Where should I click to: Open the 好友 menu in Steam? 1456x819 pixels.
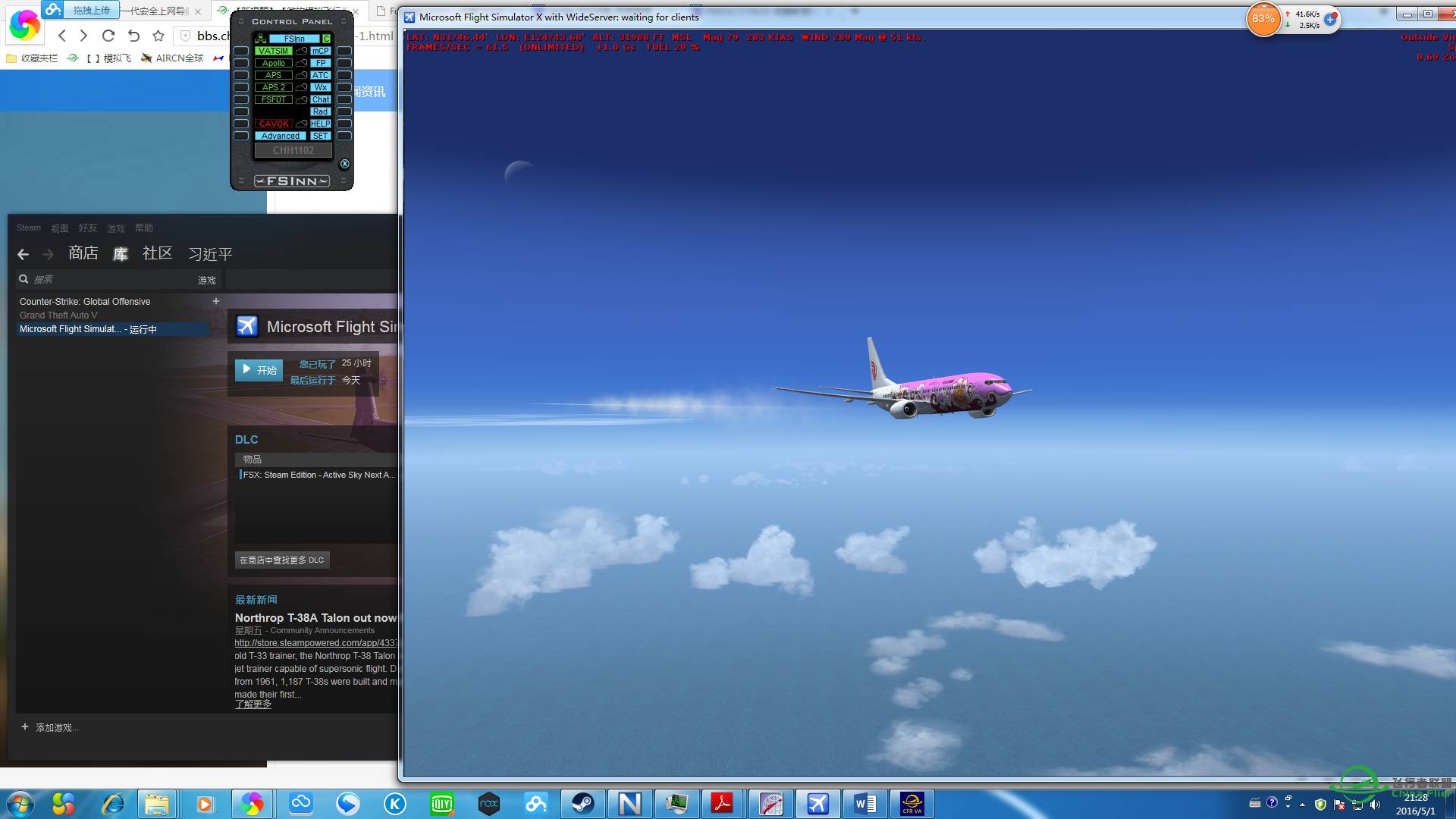[88, 228]
